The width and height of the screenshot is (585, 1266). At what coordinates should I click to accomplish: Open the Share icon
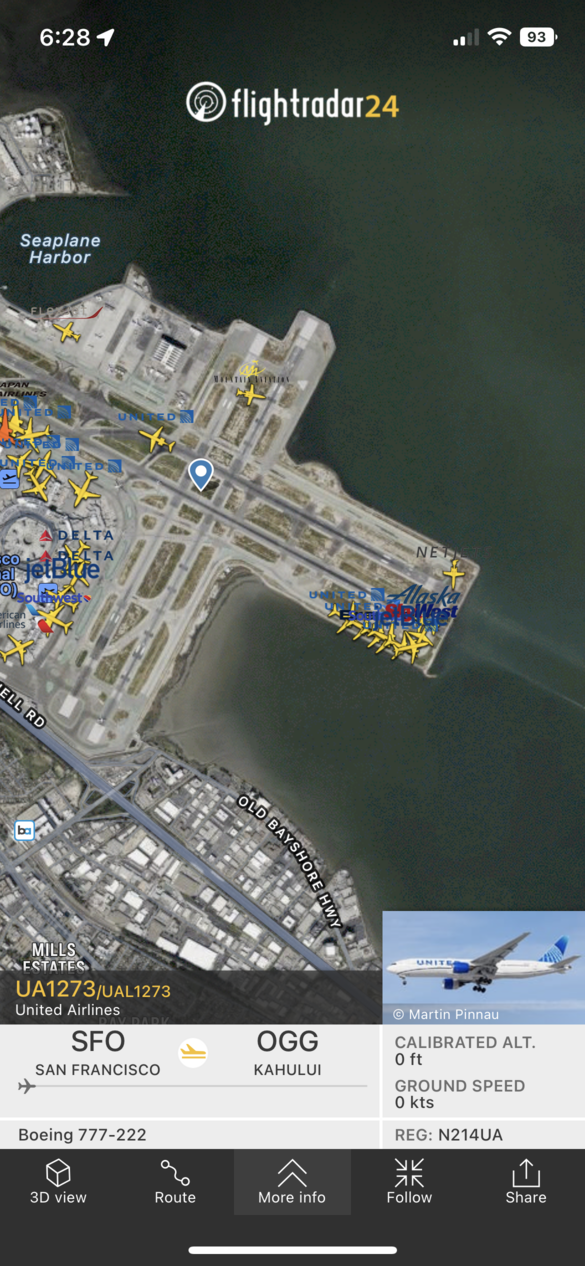point(526,1172)
